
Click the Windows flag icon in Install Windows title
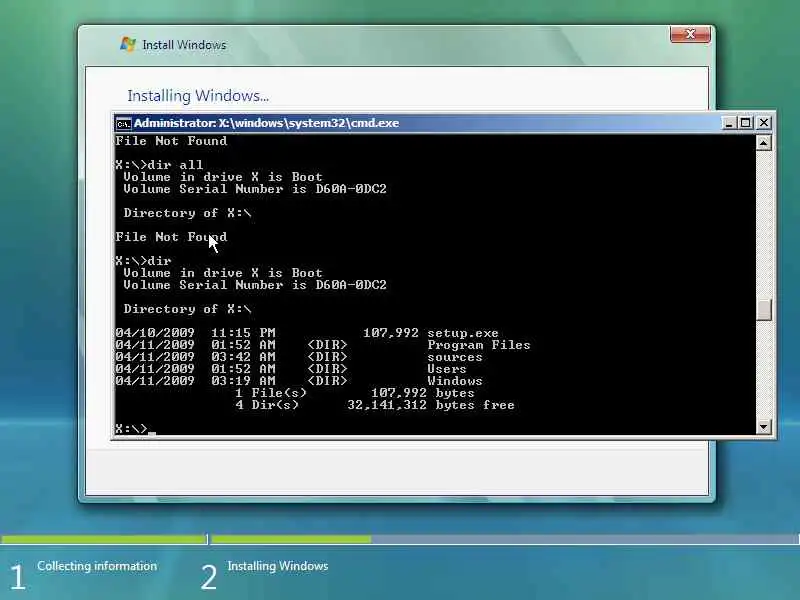pos(128,44)
